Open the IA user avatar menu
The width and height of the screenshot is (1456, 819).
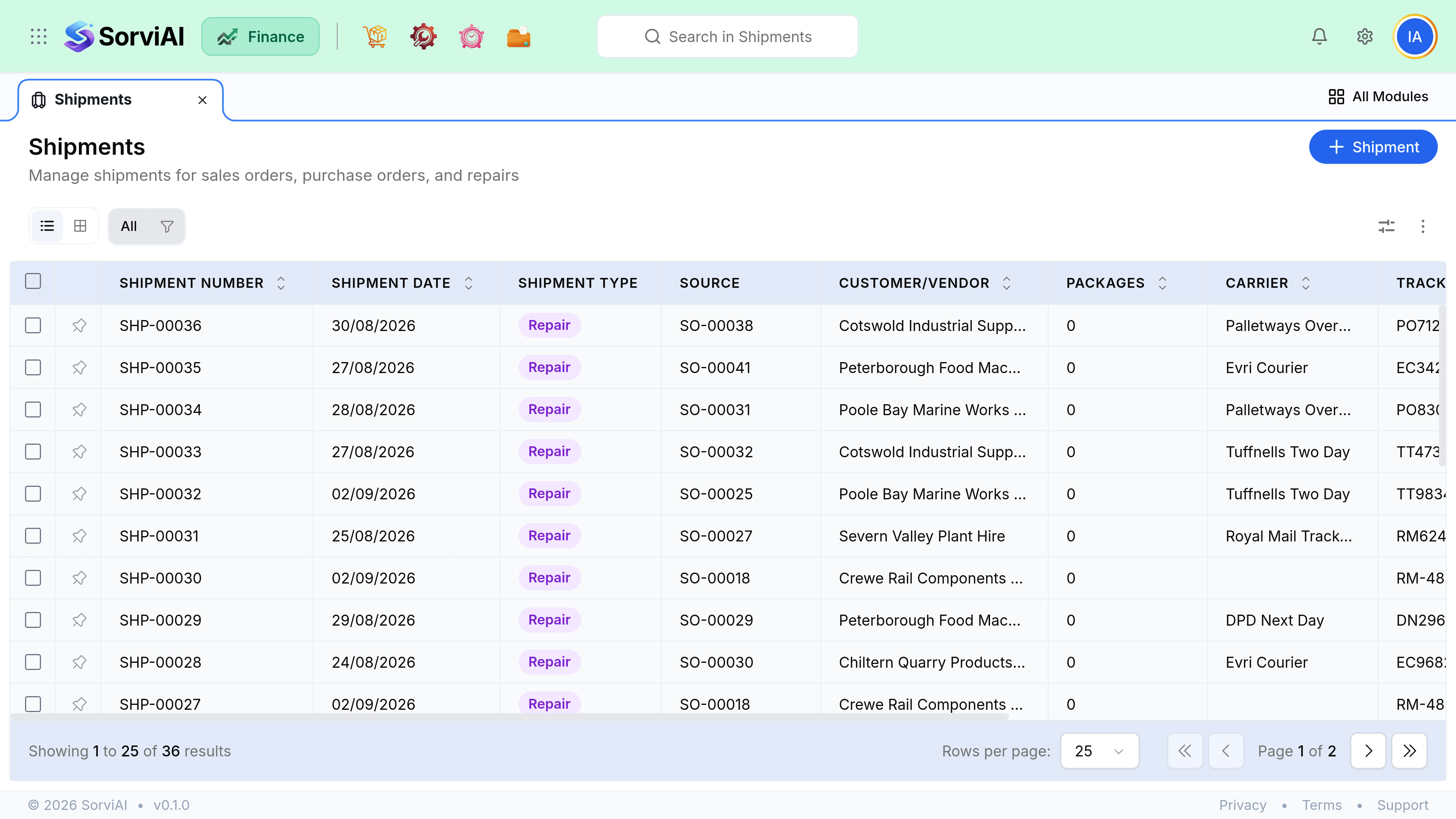[1415, 37]
